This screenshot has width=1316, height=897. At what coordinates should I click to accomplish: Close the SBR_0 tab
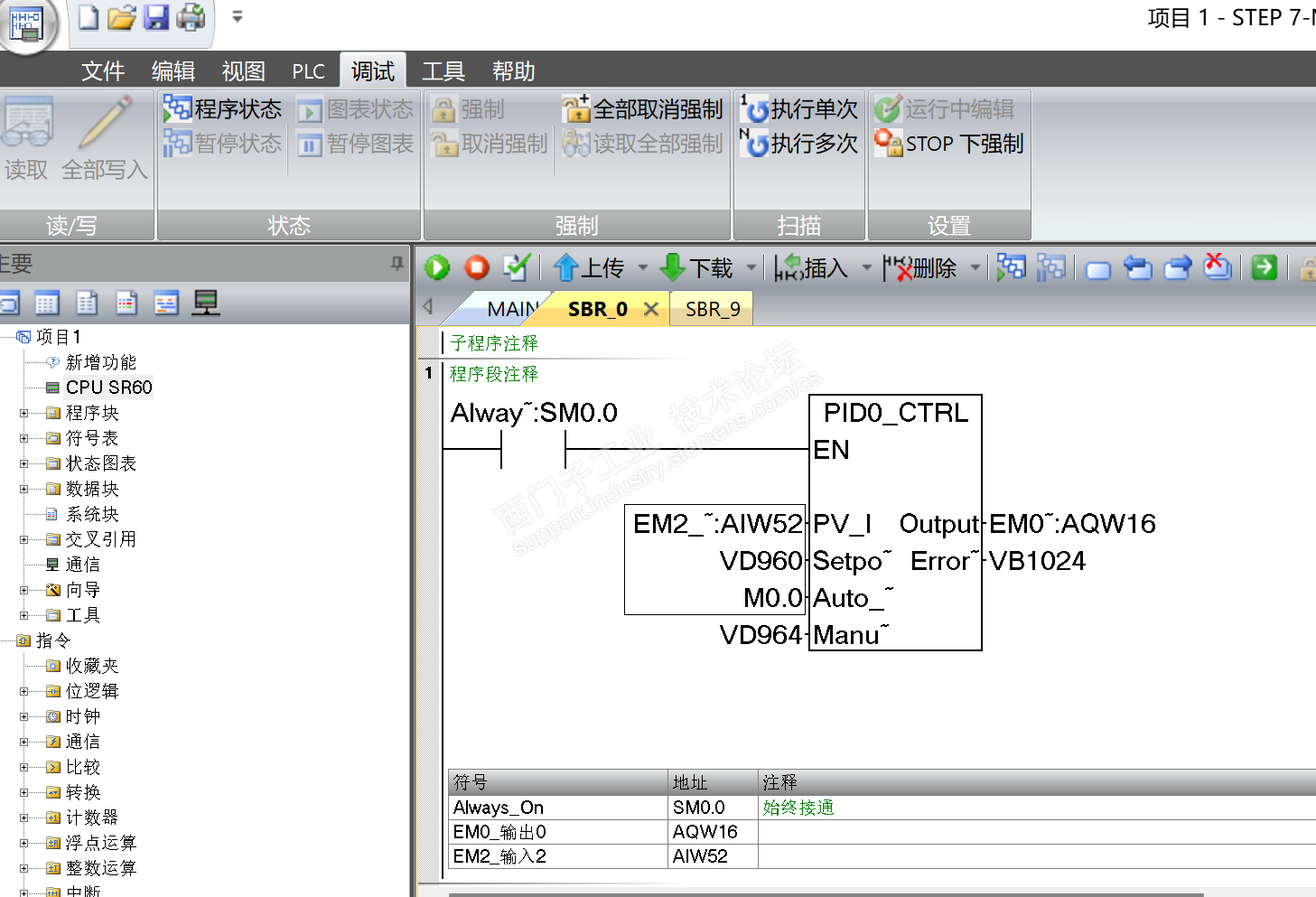[651, 309]
